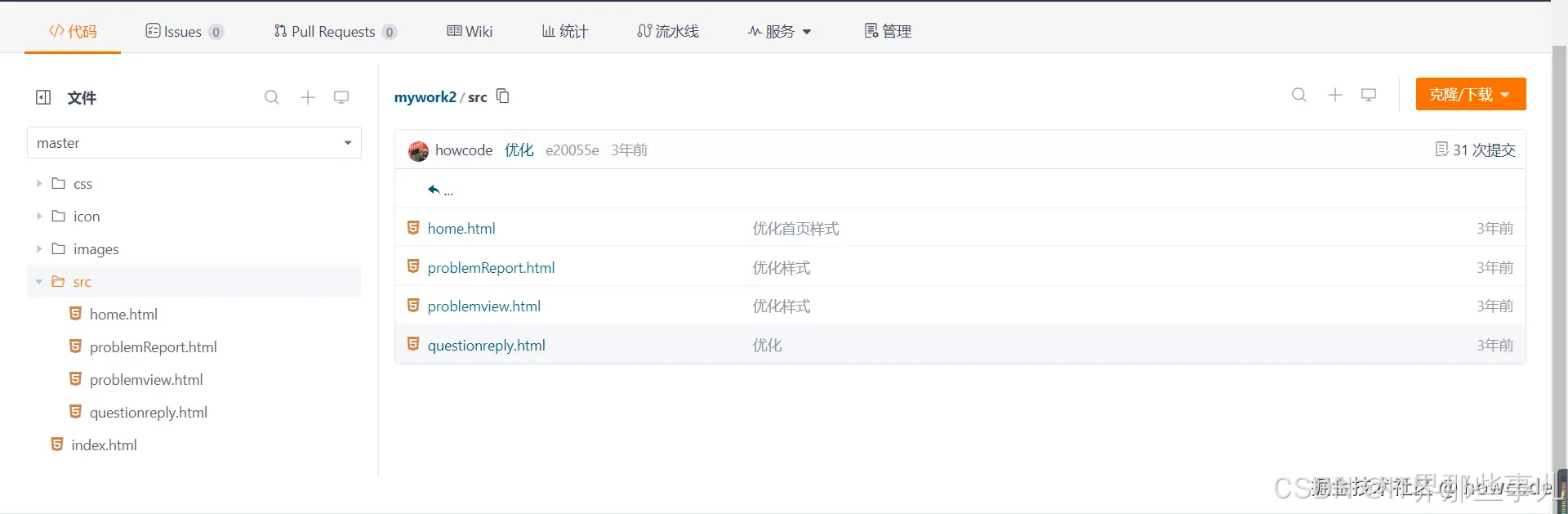Open index.html in the sidebar tree
The height and width of the screenshot is (514, 1568).
click(104, 445)
